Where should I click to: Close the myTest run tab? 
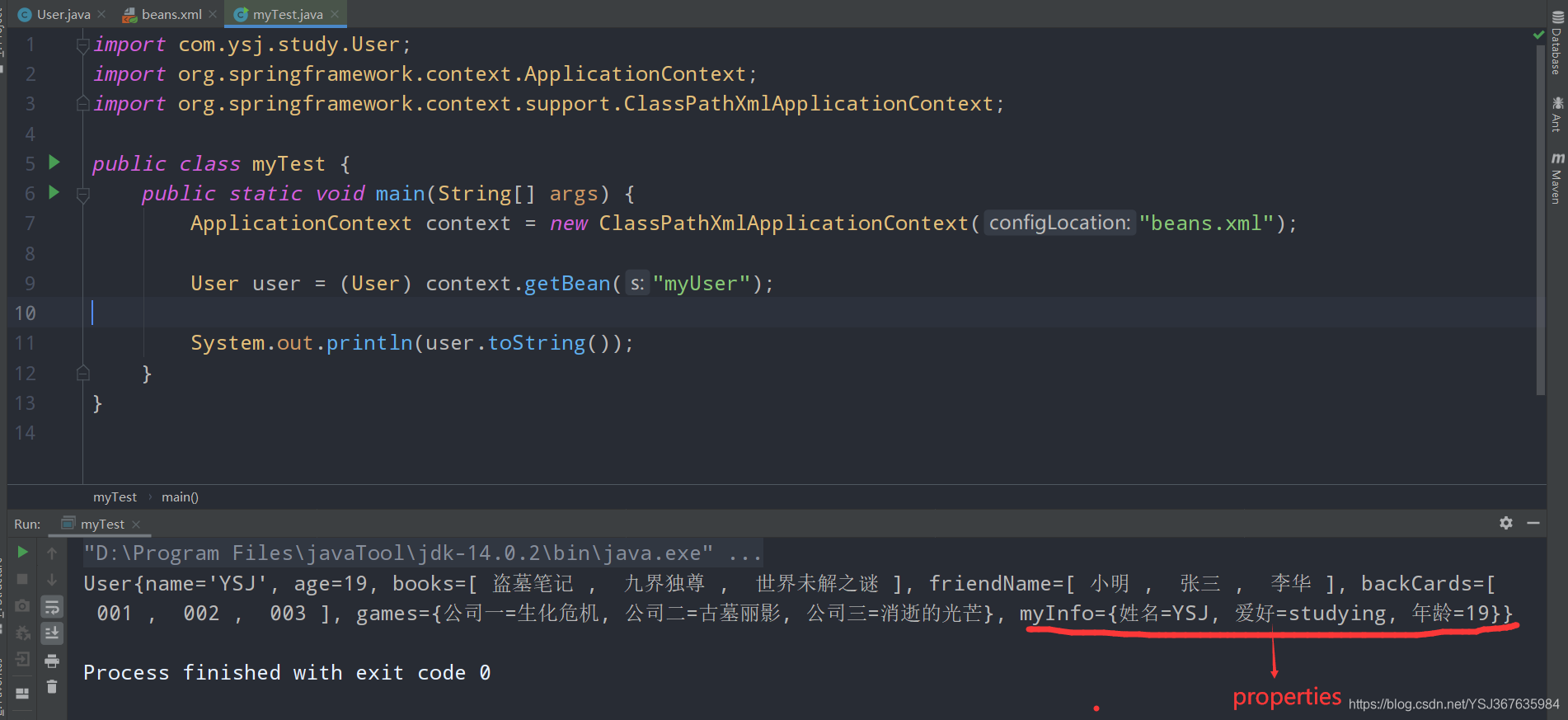pos(136,525)
